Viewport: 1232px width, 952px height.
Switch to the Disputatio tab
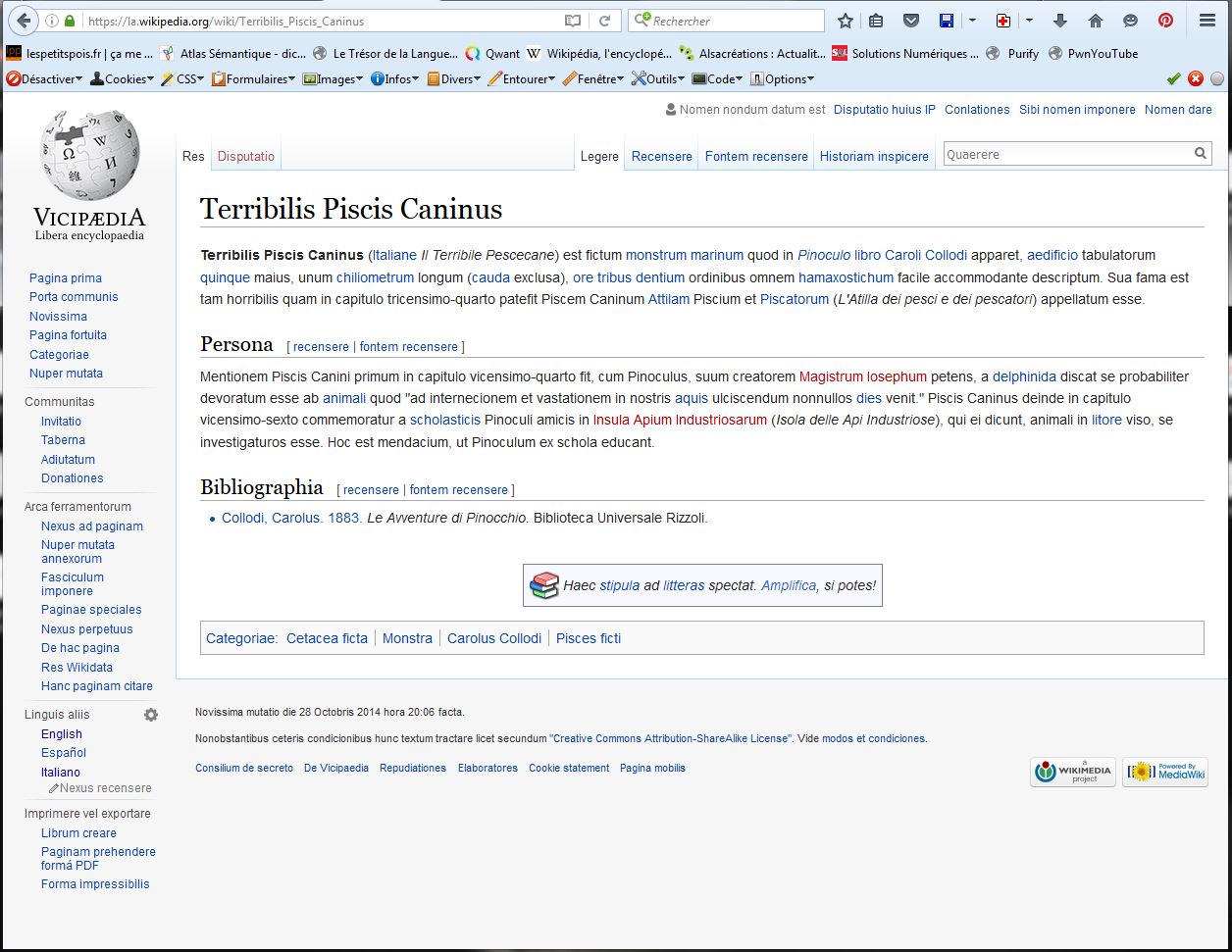(x=246, y=156)
